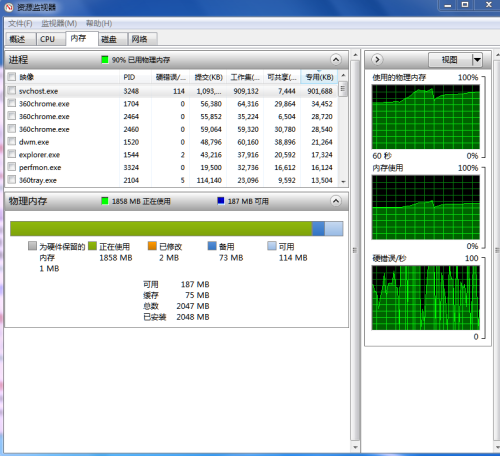Collapse the 物理内存 section with its chevron
Image resolution: width=500 pixels, height=456 pixels.
tap(336, 201)
